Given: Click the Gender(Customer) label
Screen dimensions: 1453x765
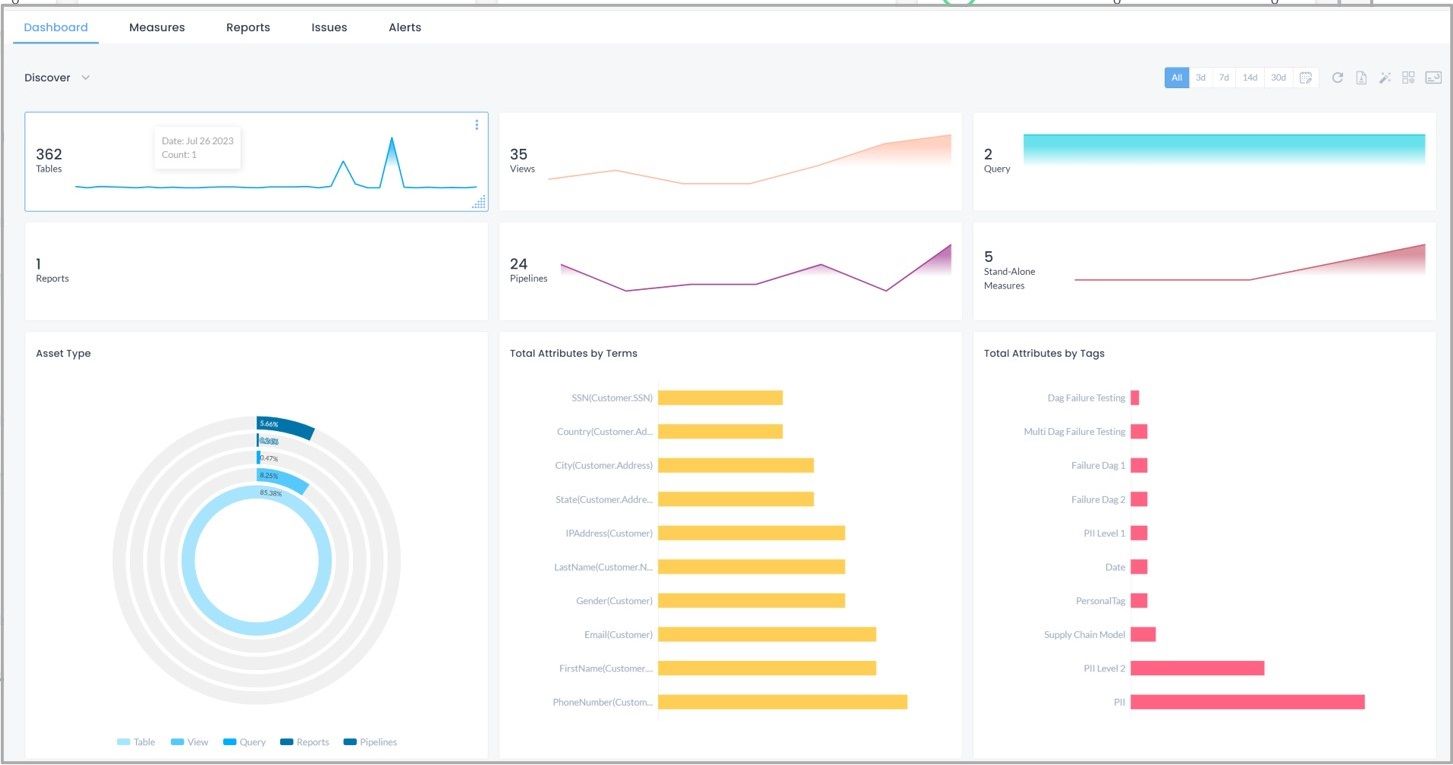Looking at the screenshot, I should 614,601.
